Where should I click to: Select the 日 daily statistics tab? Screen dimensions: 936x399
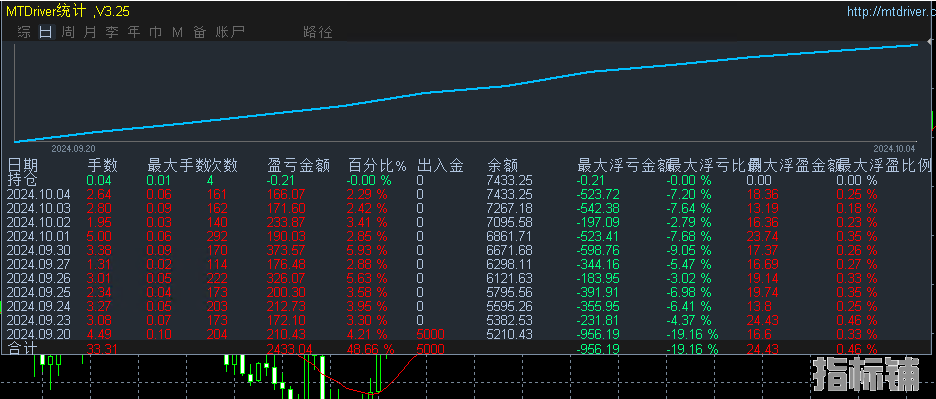(46, 32)
